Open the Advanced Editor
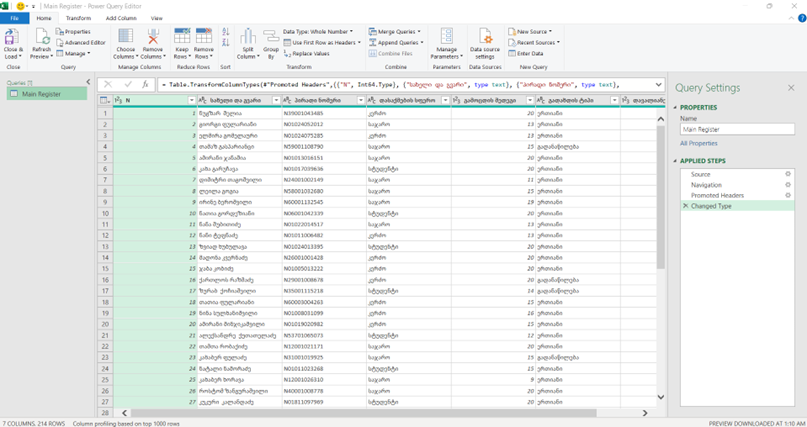The height and width of the screenshot is (427, 807). click(x=84, y=43)
